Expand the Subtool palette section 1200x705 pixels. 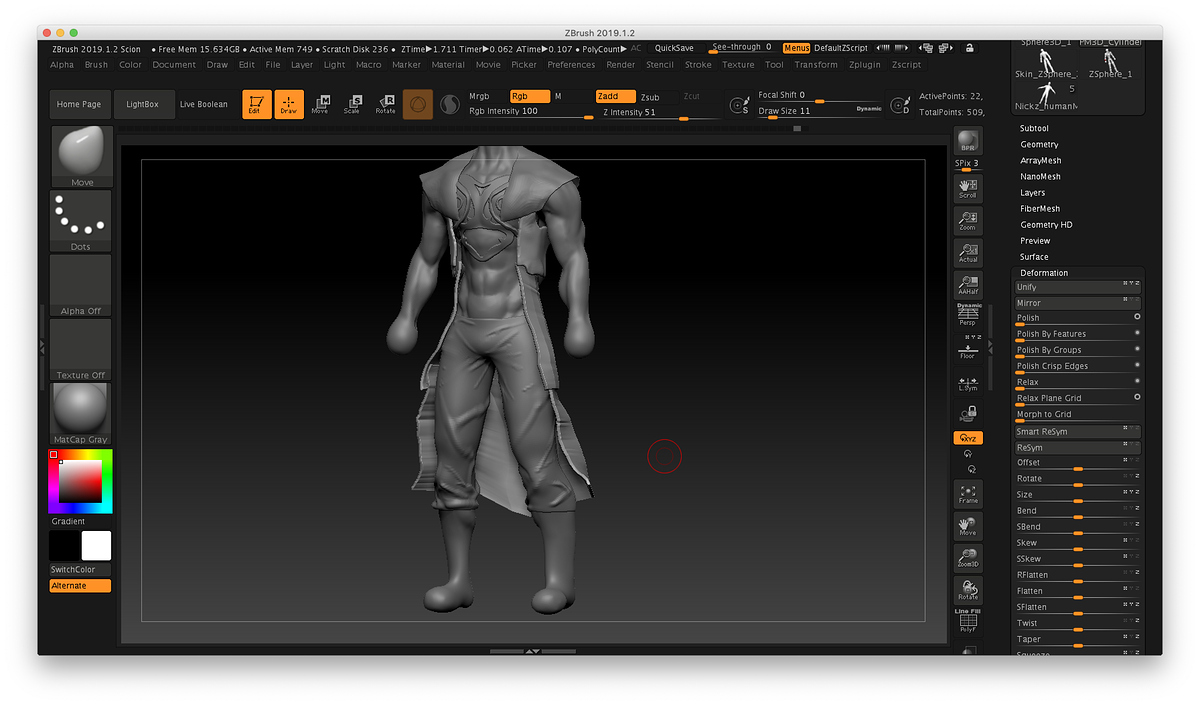click(1034, 128)
